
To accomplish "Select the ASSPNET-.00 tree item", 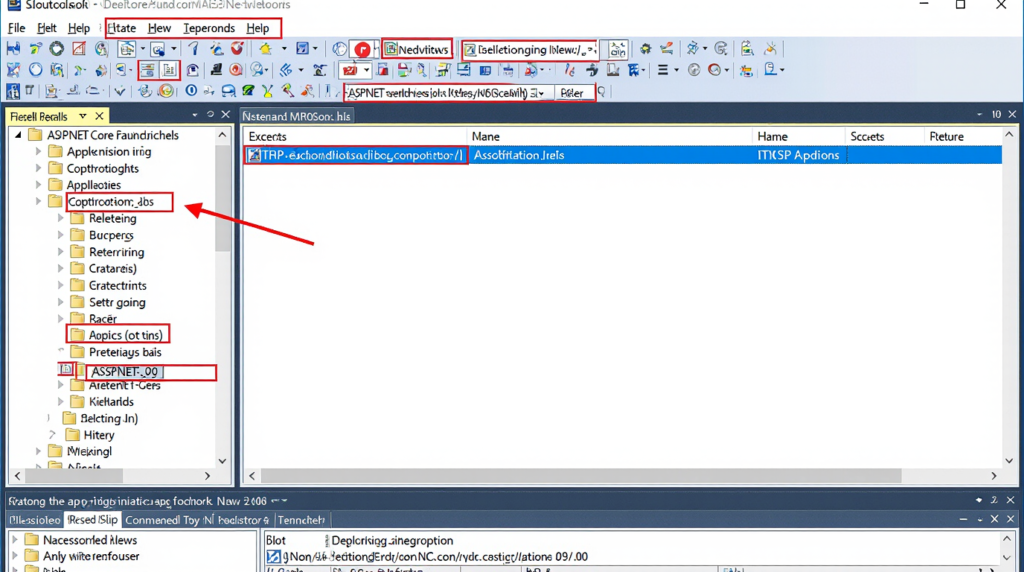I will coord(124,372).
